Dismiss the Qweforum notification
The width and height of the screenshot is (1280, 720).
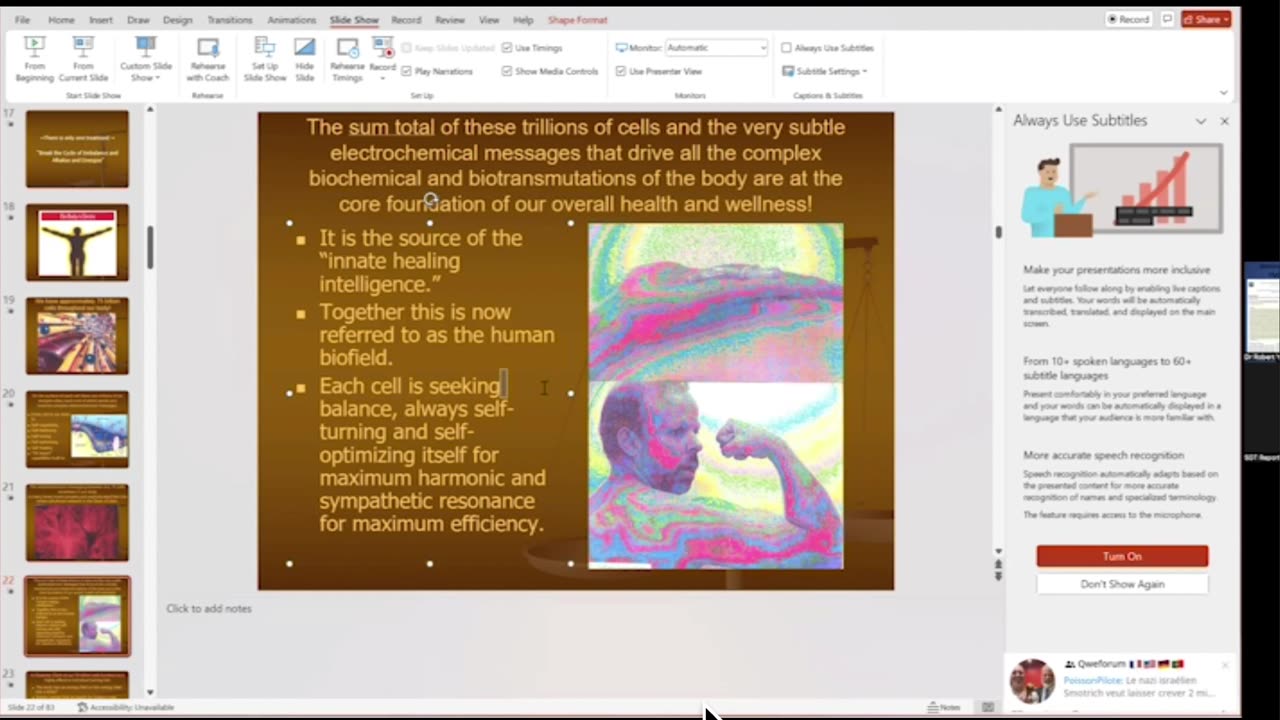1224,665
